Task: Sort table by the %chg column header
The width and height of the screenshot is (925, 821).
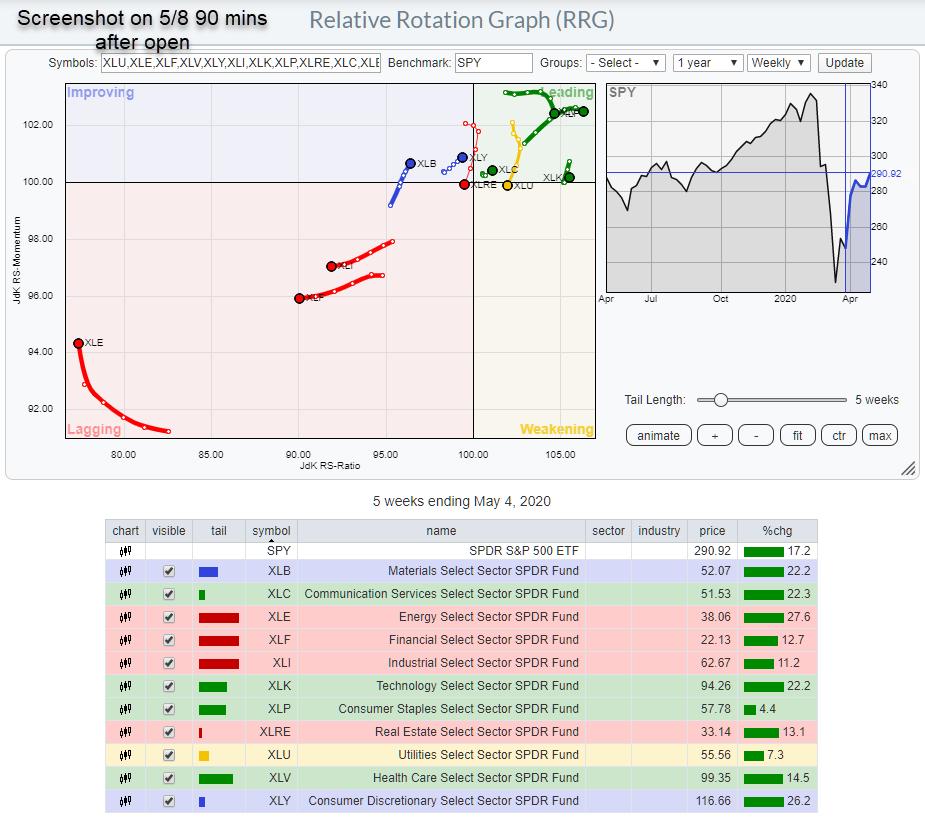Action: click(777, 531)
